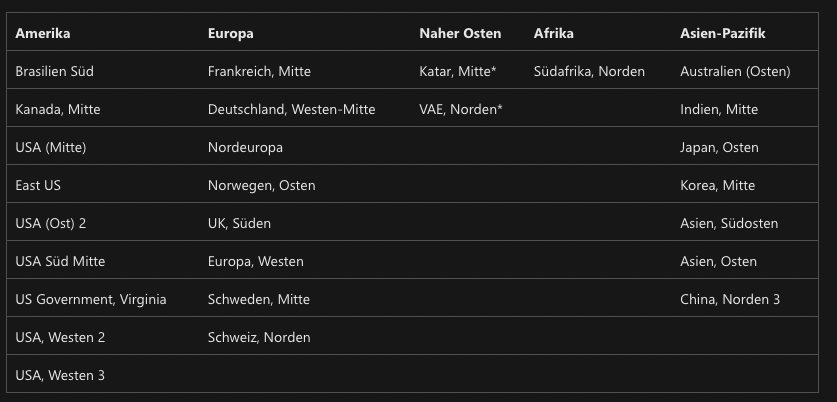The height and width of the screenshot is (402, 837).
Task: Click the Europa column header
Action: tap(230, 33)
